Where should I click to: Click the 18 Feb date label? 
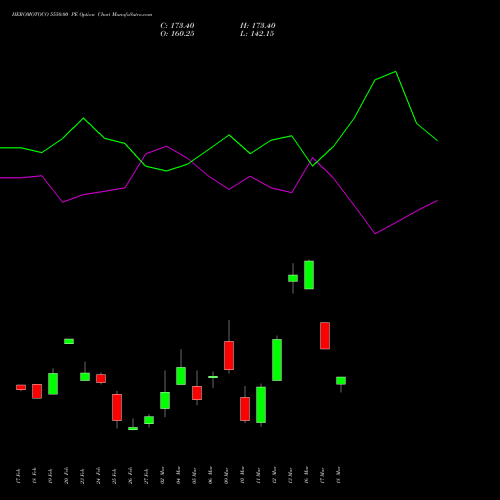point(34,476)
